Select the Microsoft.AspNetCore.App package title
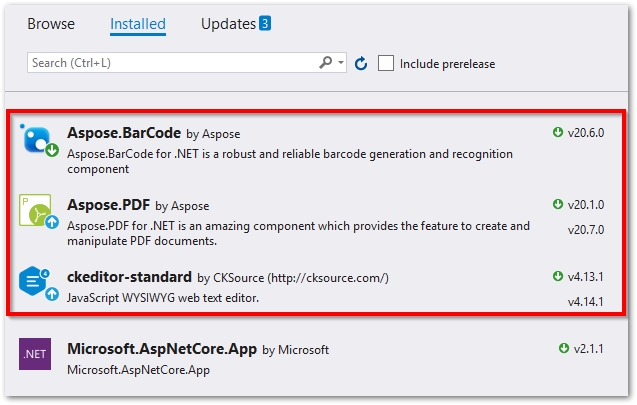Viewport: 637px width, 405px height. 162,350
